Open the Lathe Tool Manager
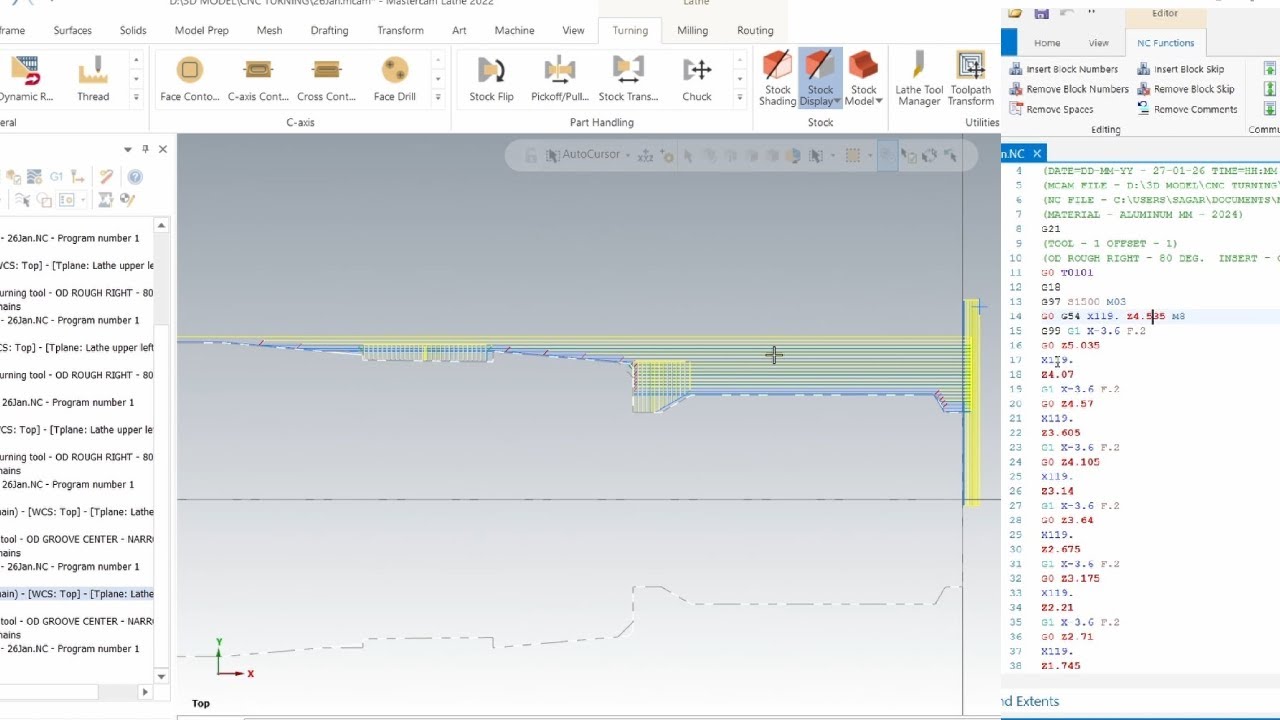The height and width of the screenshot is (720, 1280). tap(919, 79)
